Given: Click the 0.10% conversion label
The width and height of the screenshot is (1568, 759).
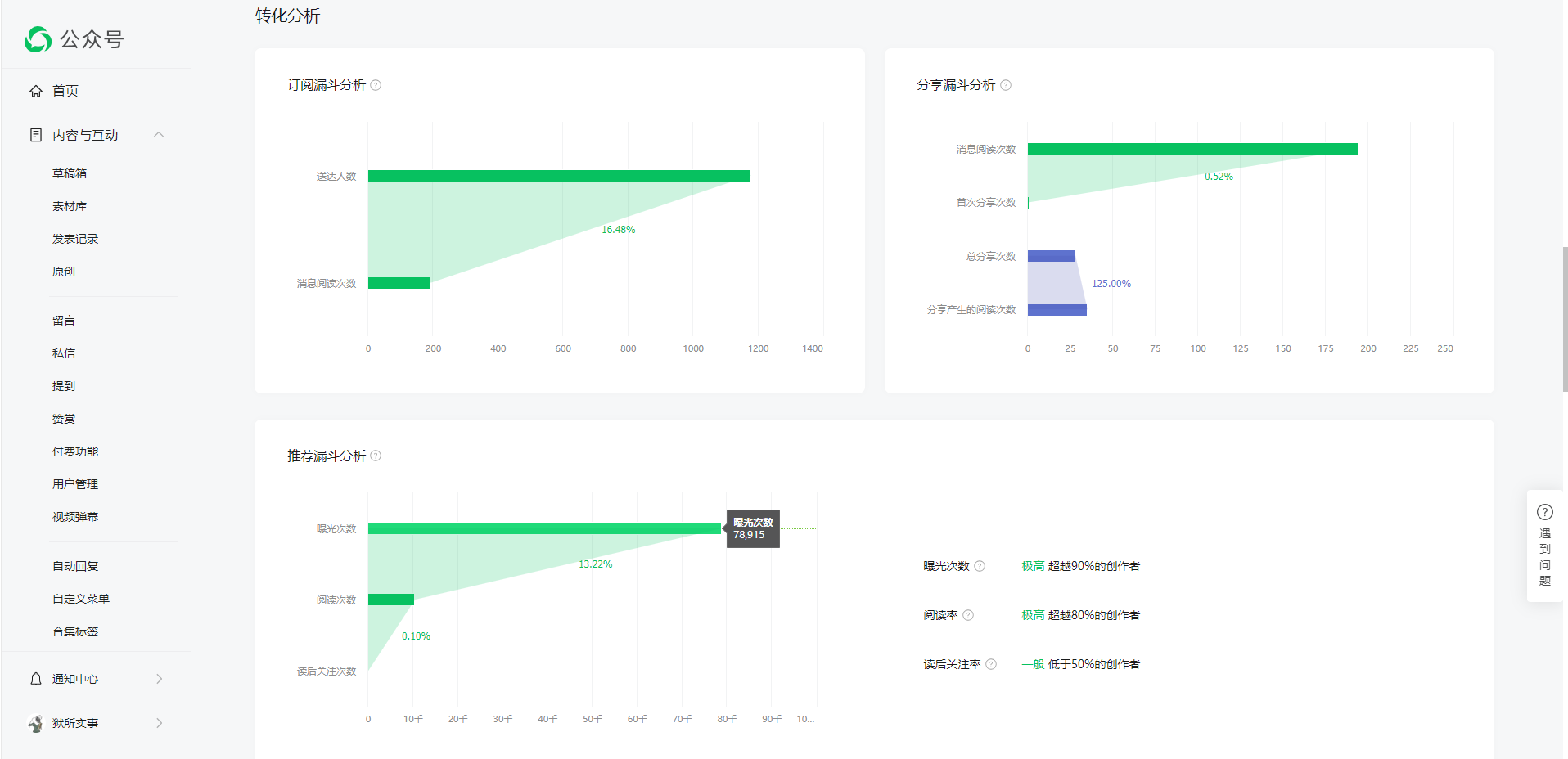Looking at the screenshot, I should pos(416,636).
